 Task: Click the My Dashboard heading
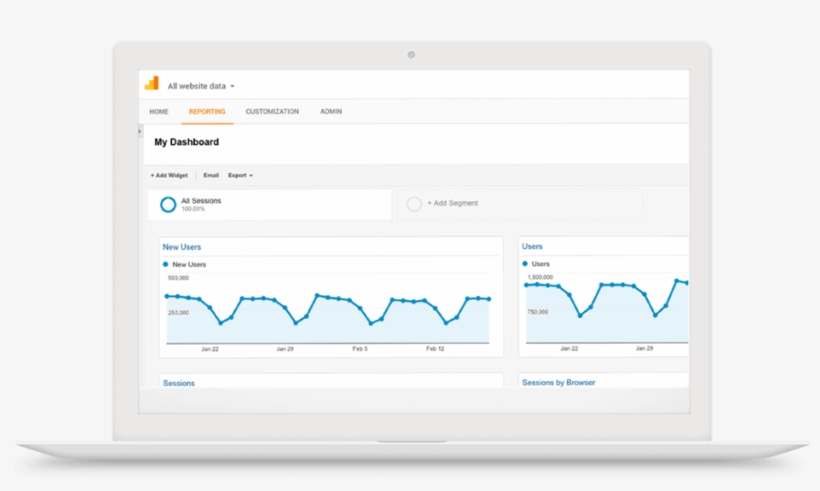[x=187, y=142]
